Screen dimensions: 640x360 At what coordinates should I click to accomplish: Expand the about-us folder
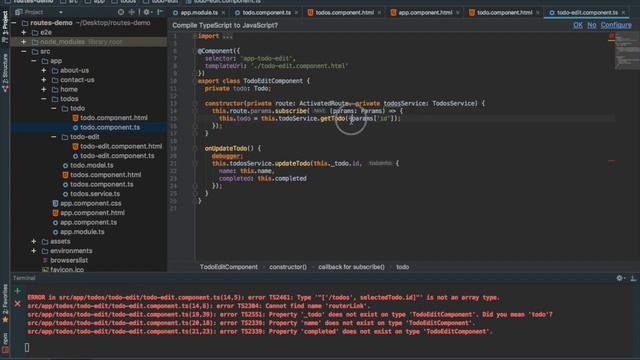click(44, 70)
